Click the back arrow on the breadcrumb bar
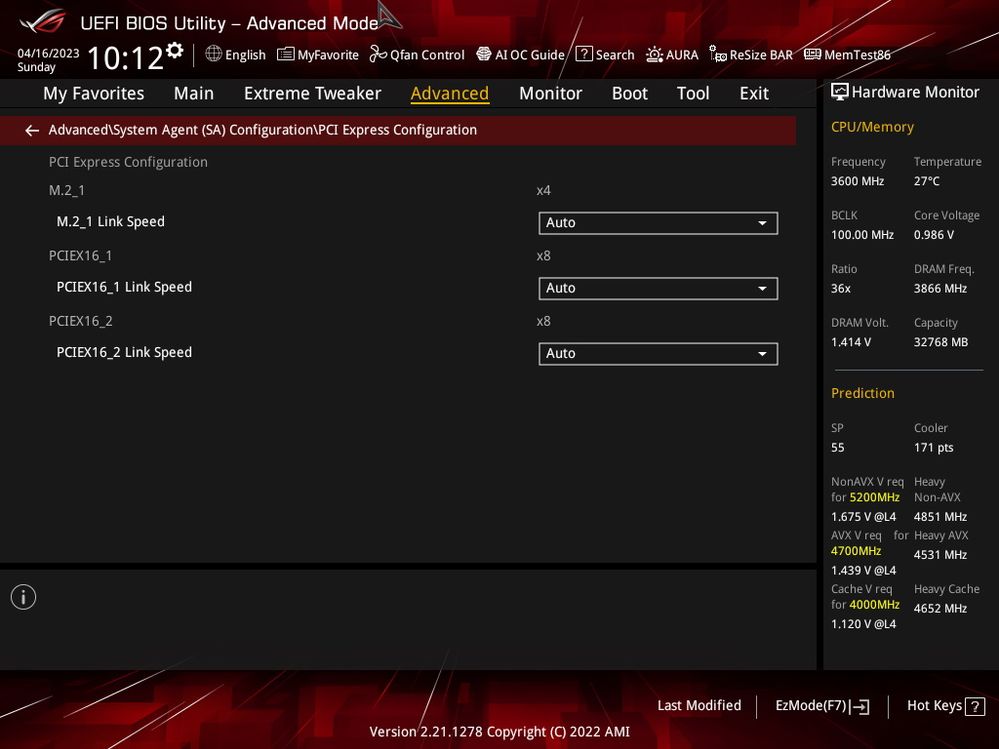The image size is (999, 749). (x=31, y=130)
